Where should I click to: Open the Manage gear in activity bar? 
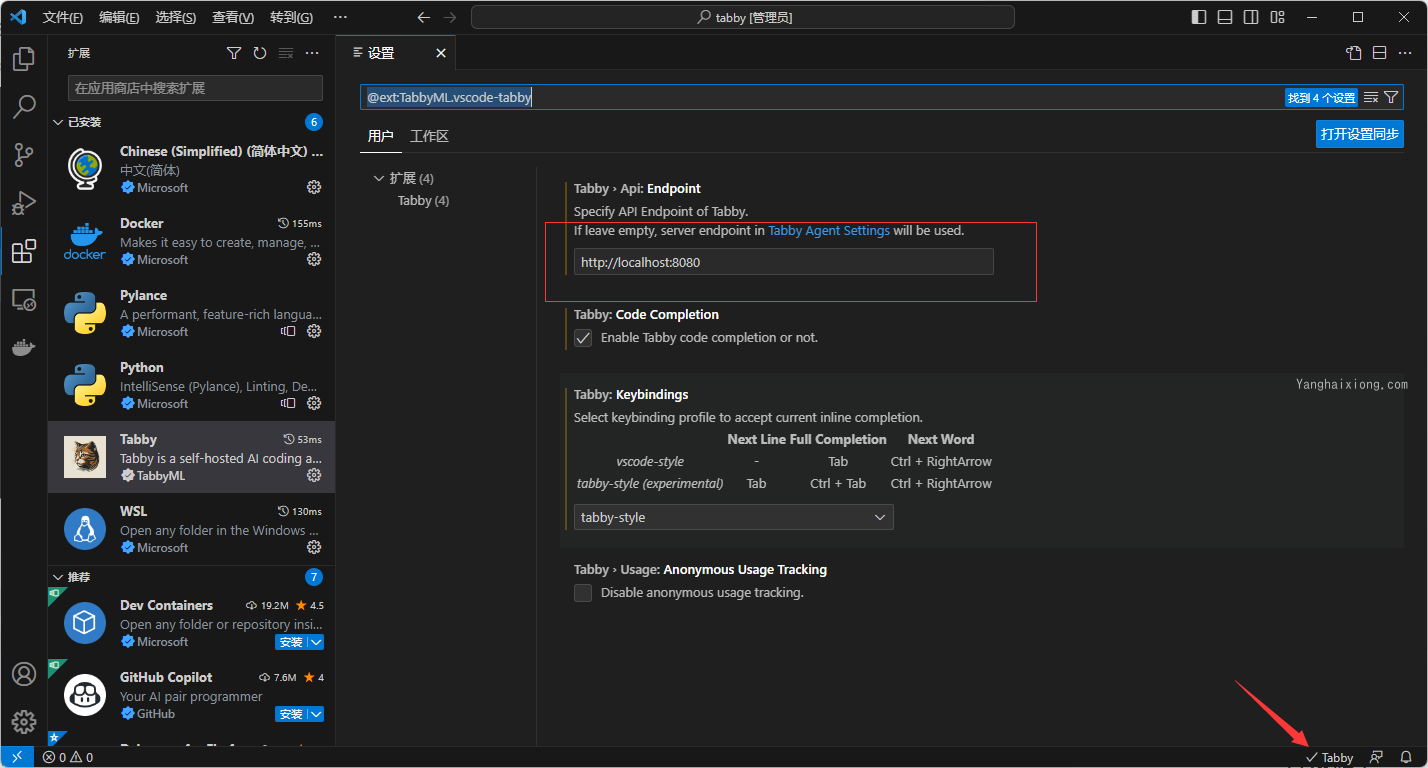(24, 722)
